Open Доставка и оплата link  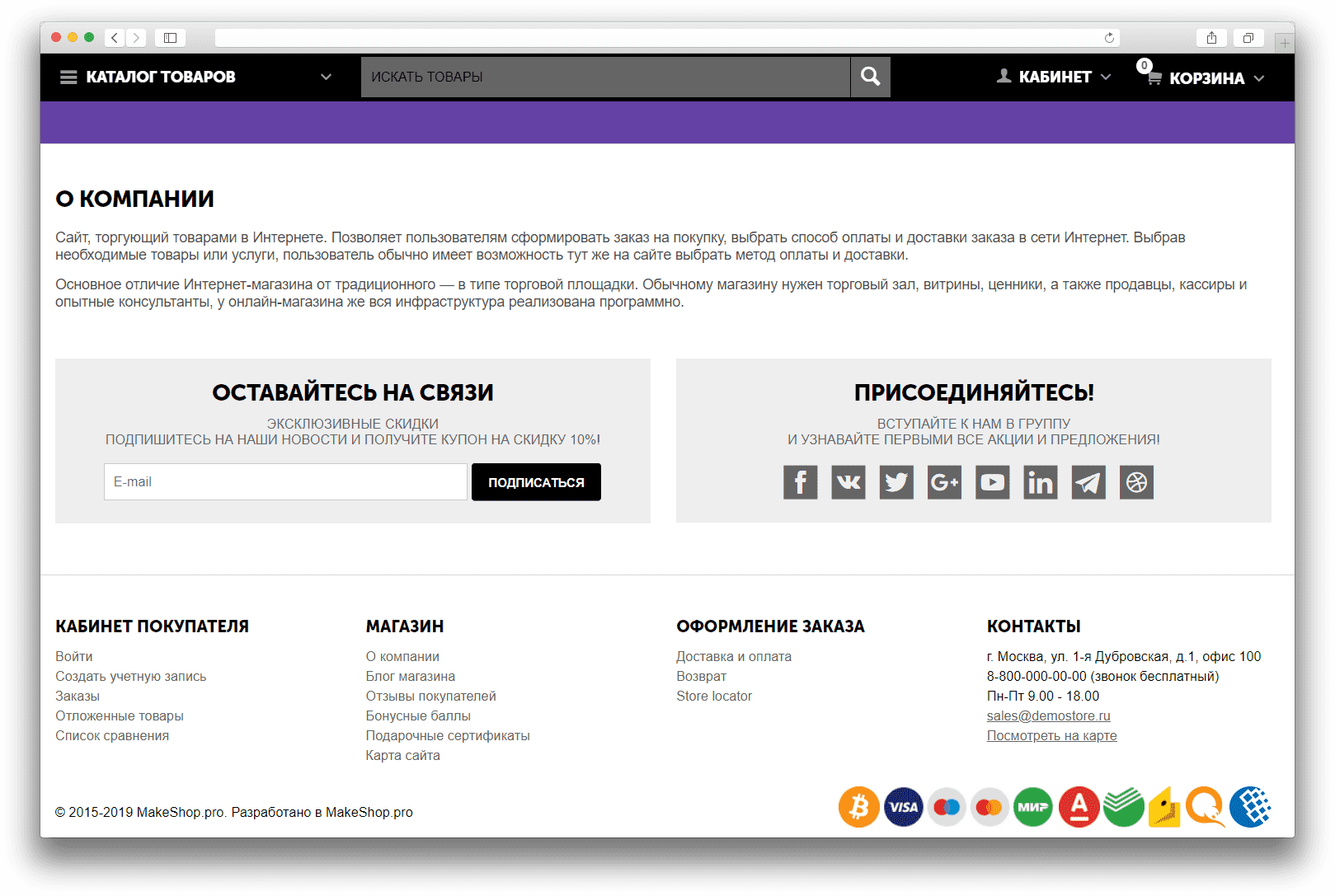pos(734,656)
